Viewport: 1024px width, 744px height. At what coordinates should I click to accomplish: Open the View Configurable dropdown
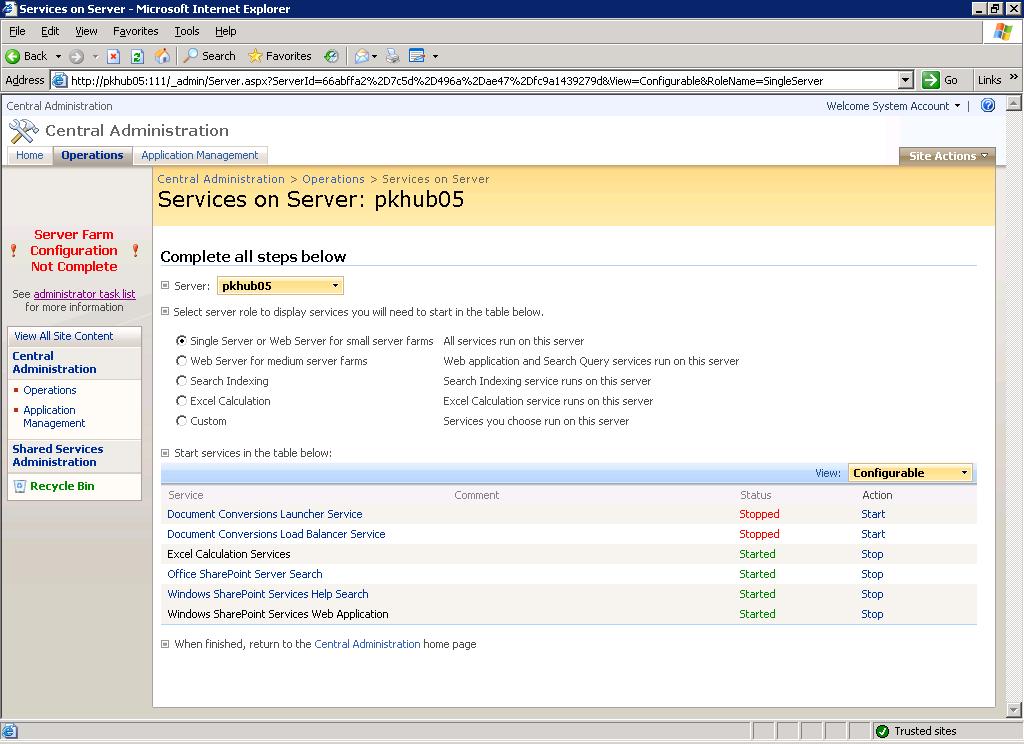point(910,473)
